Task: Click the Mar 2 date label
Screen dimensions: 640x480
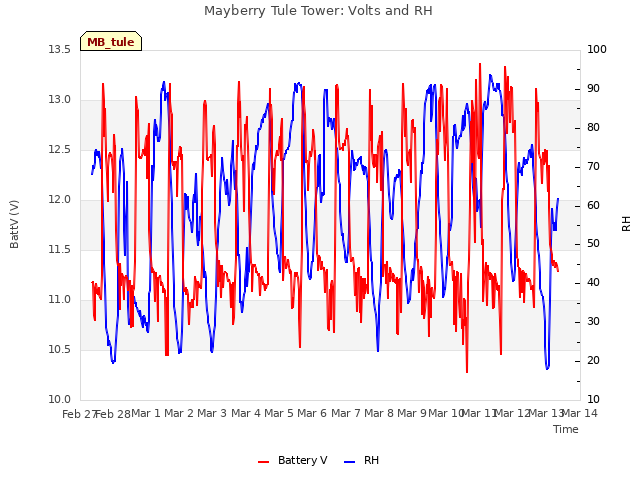Action: click(179, 413)
